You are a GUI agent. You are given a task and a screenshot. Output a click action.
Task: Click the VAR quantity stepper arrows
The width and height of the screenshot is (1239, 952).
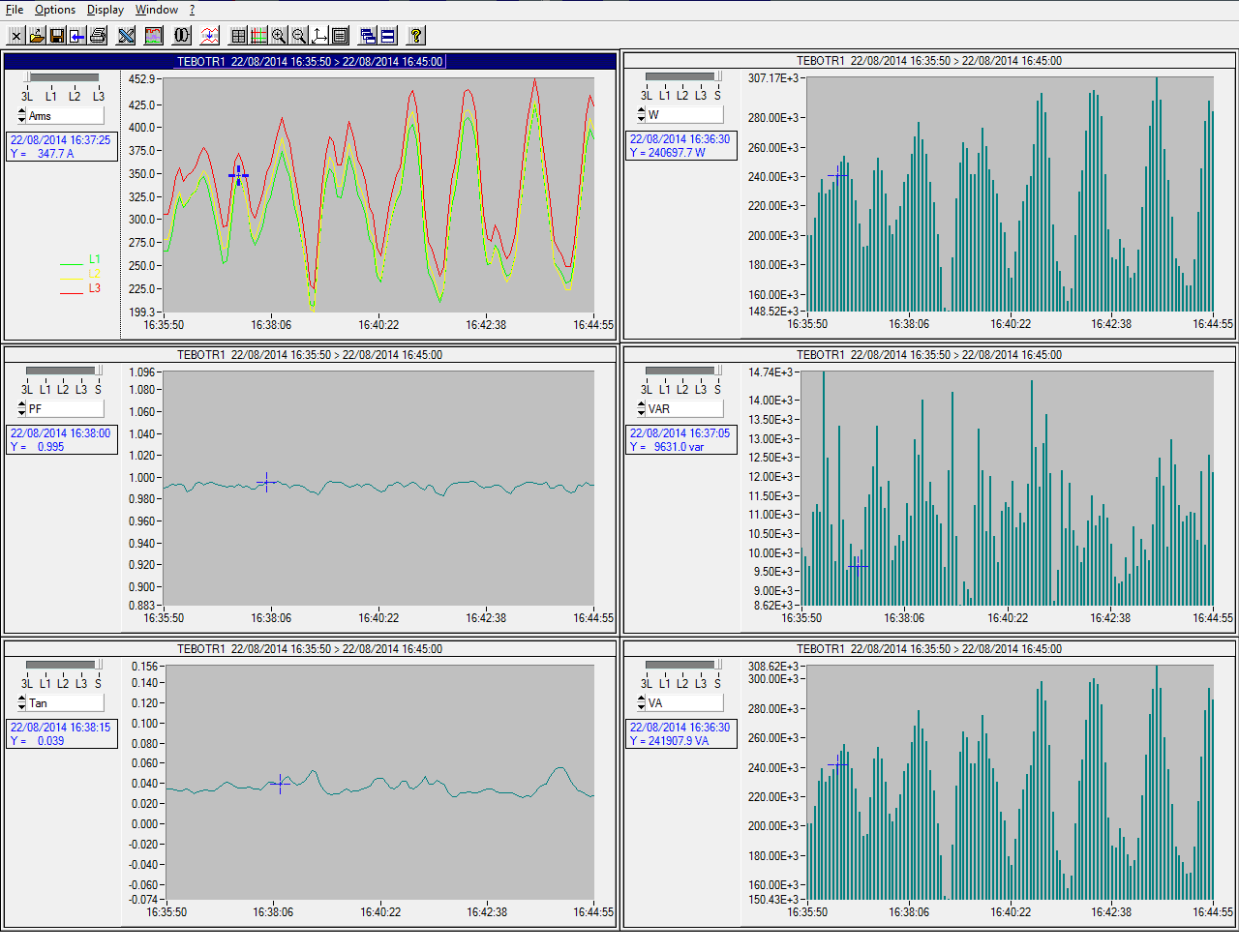pyautogui.click(x=641, y=409)
